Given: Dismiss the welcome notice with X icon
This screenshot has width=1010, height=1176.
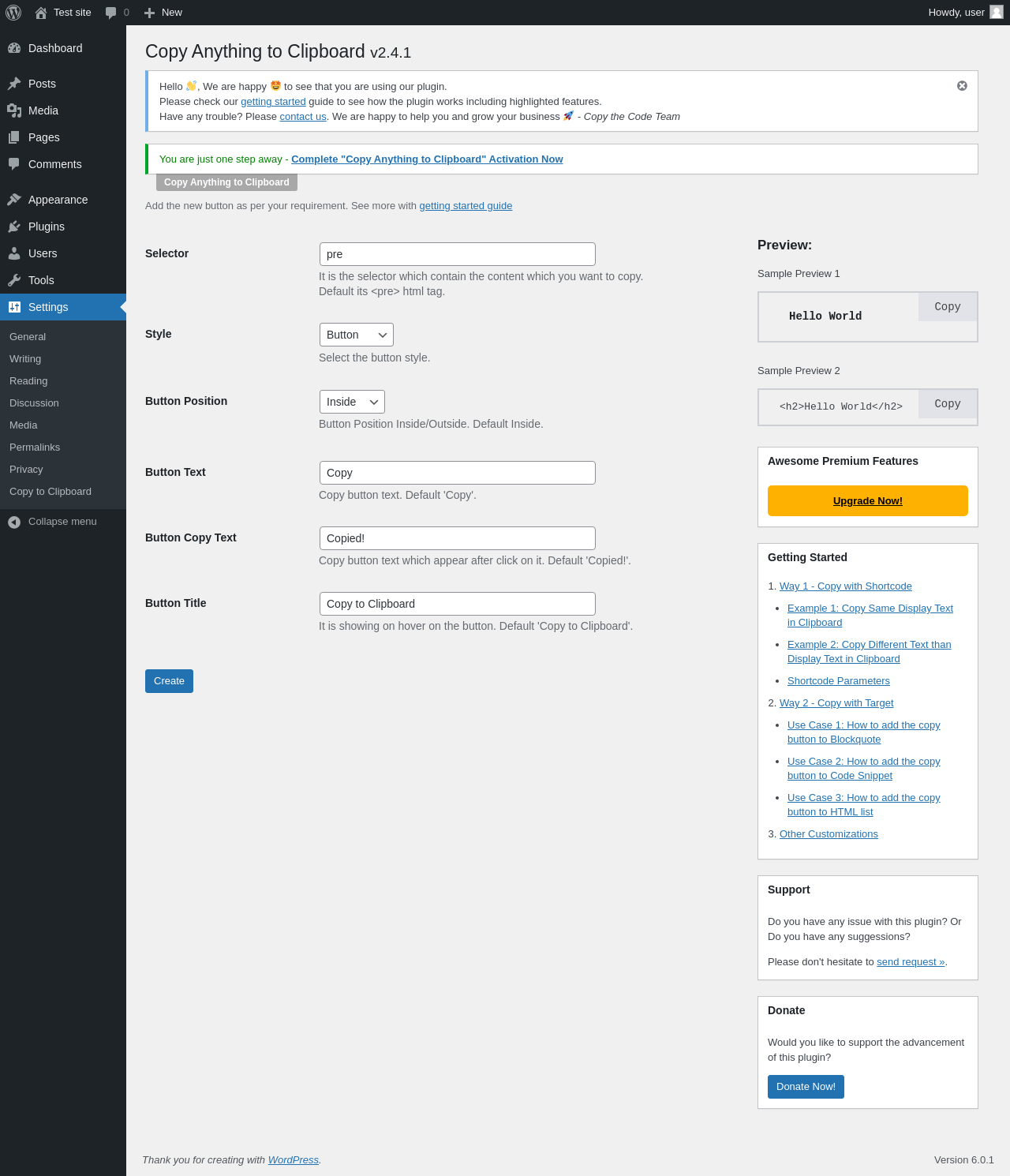Looking at the screenshot, I should tap(962, 86).
